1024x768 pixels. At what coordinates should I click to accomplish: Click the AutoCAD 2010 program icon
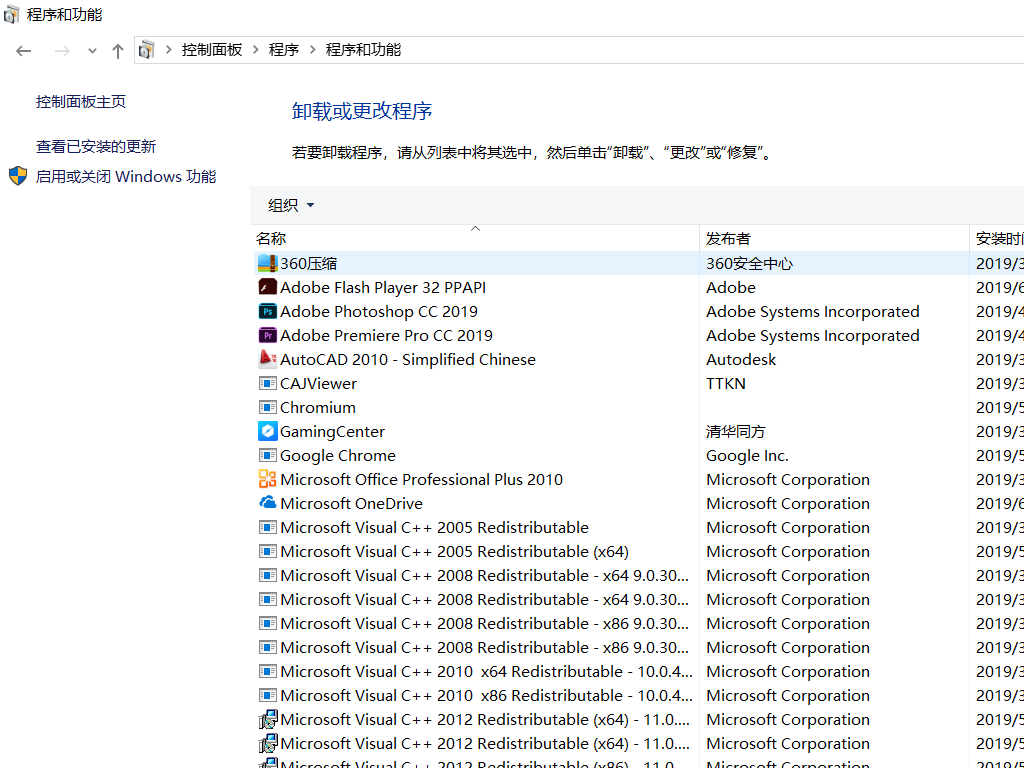[267, 359]
